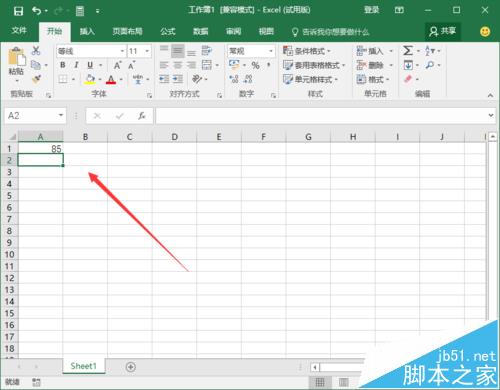Click Decrease Indent icon
500x390 pixels.
164,79
